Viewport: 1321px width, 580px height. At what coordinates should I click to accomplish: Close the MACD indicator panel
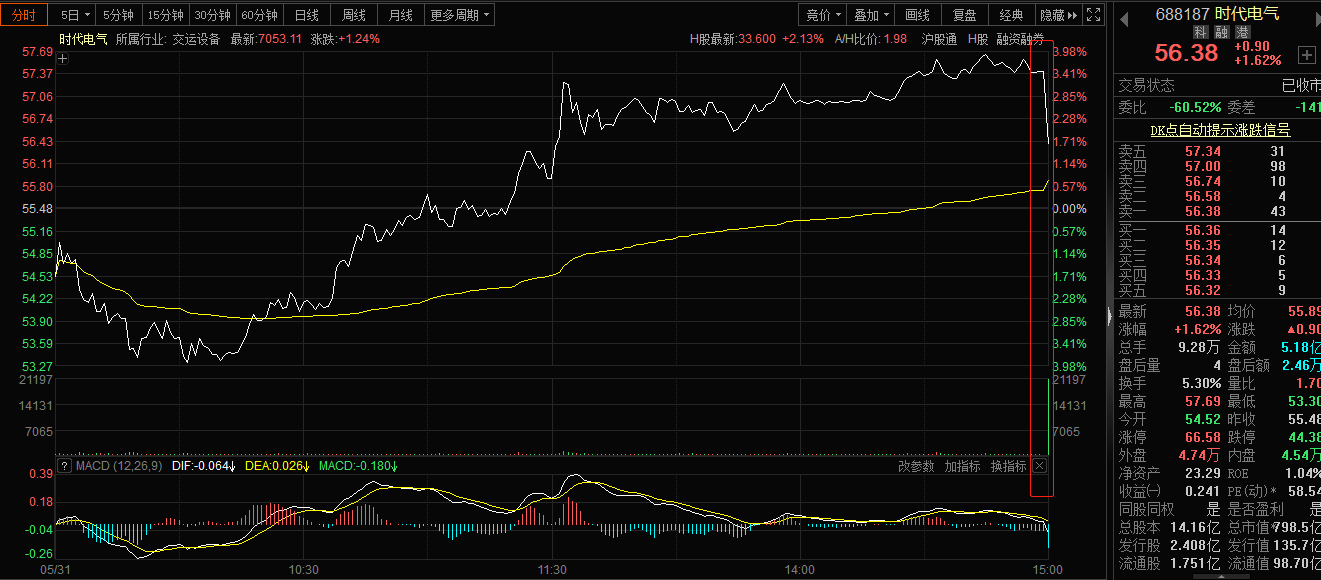1039,466
